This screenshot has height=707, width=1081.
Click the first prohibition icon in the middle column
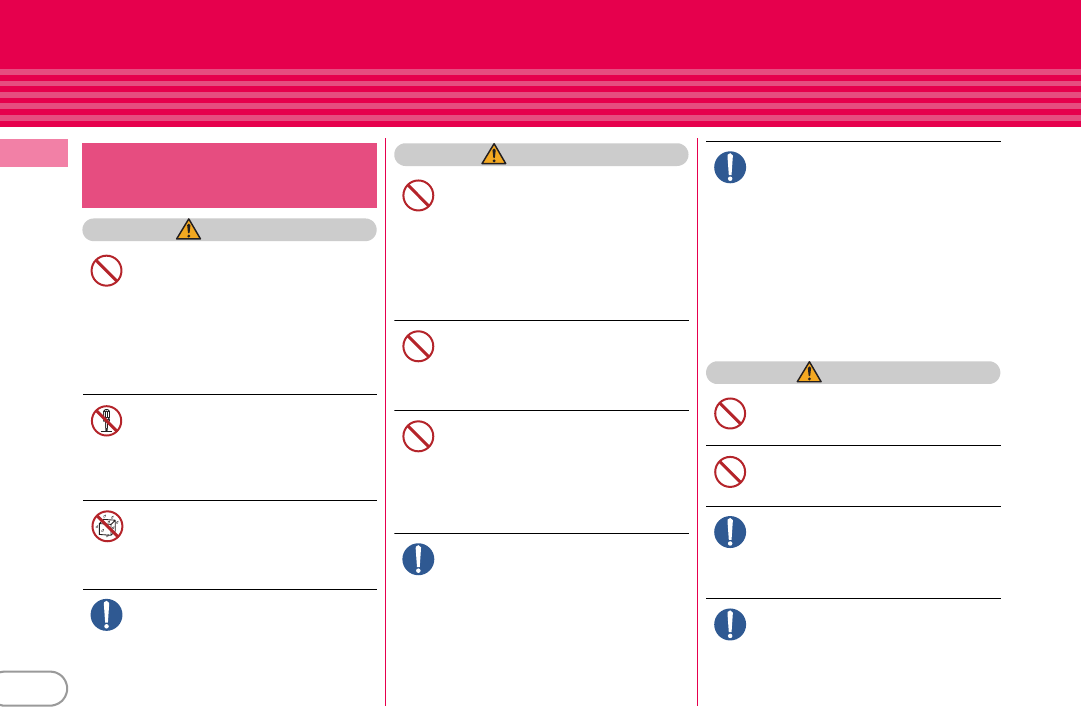(418, 196)
